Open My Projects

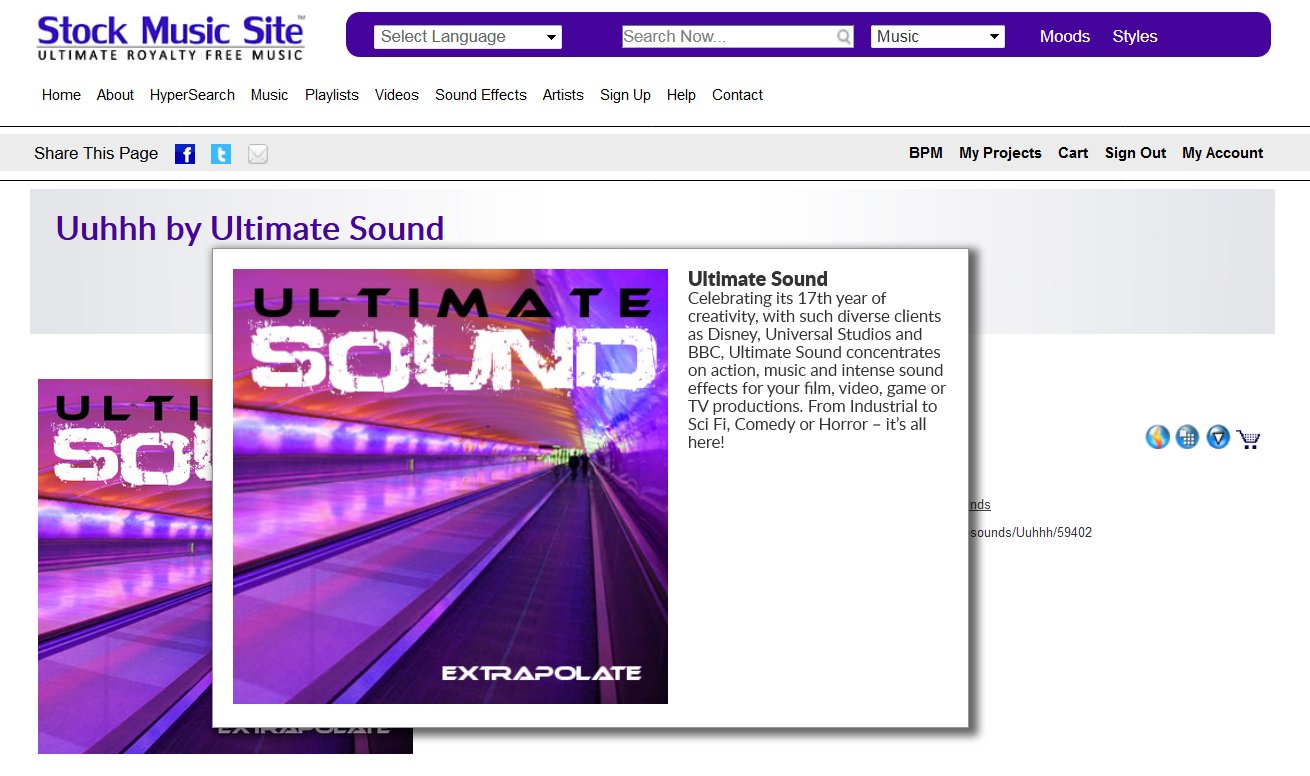[x=1000, y=153]
